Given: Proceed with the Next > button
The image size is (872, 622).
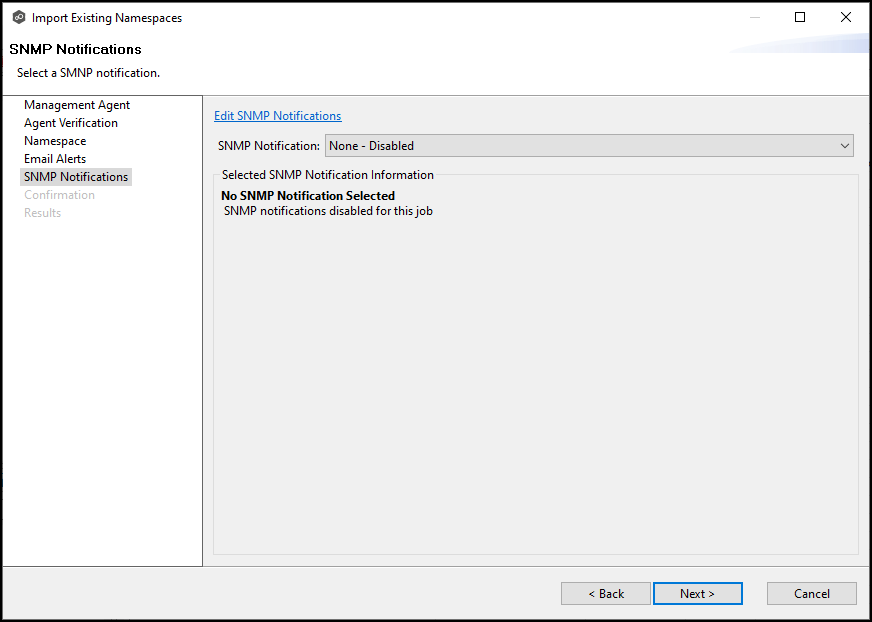Looking at the screenshot, I should pyautogui.click(x=697, y=594).
